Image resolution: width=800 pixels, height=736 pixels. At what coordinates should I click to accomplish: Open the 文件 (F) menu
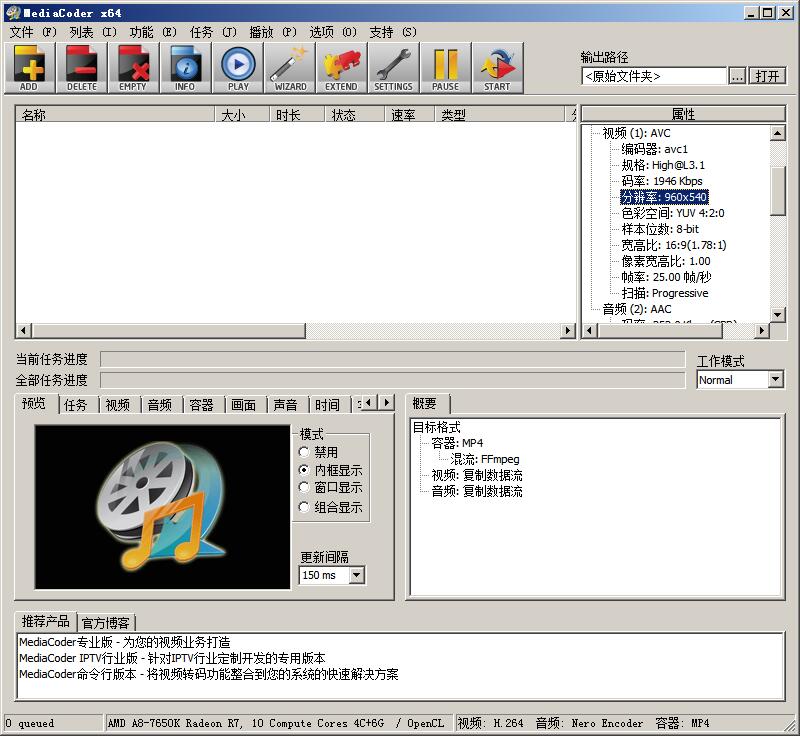point(33,33)
